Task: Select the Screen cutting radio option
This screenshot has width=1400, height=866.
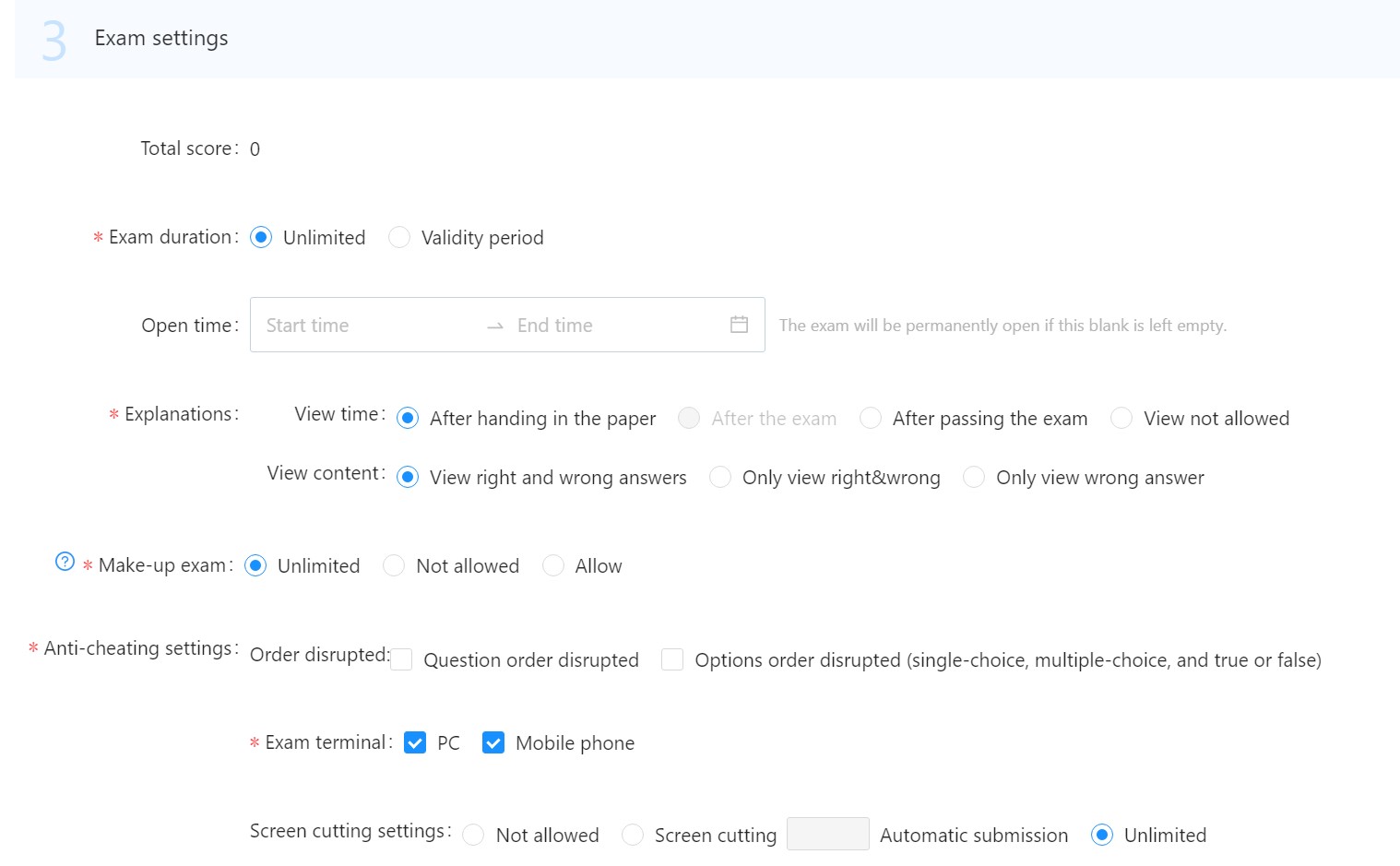Action: click(x=633, y=835)
